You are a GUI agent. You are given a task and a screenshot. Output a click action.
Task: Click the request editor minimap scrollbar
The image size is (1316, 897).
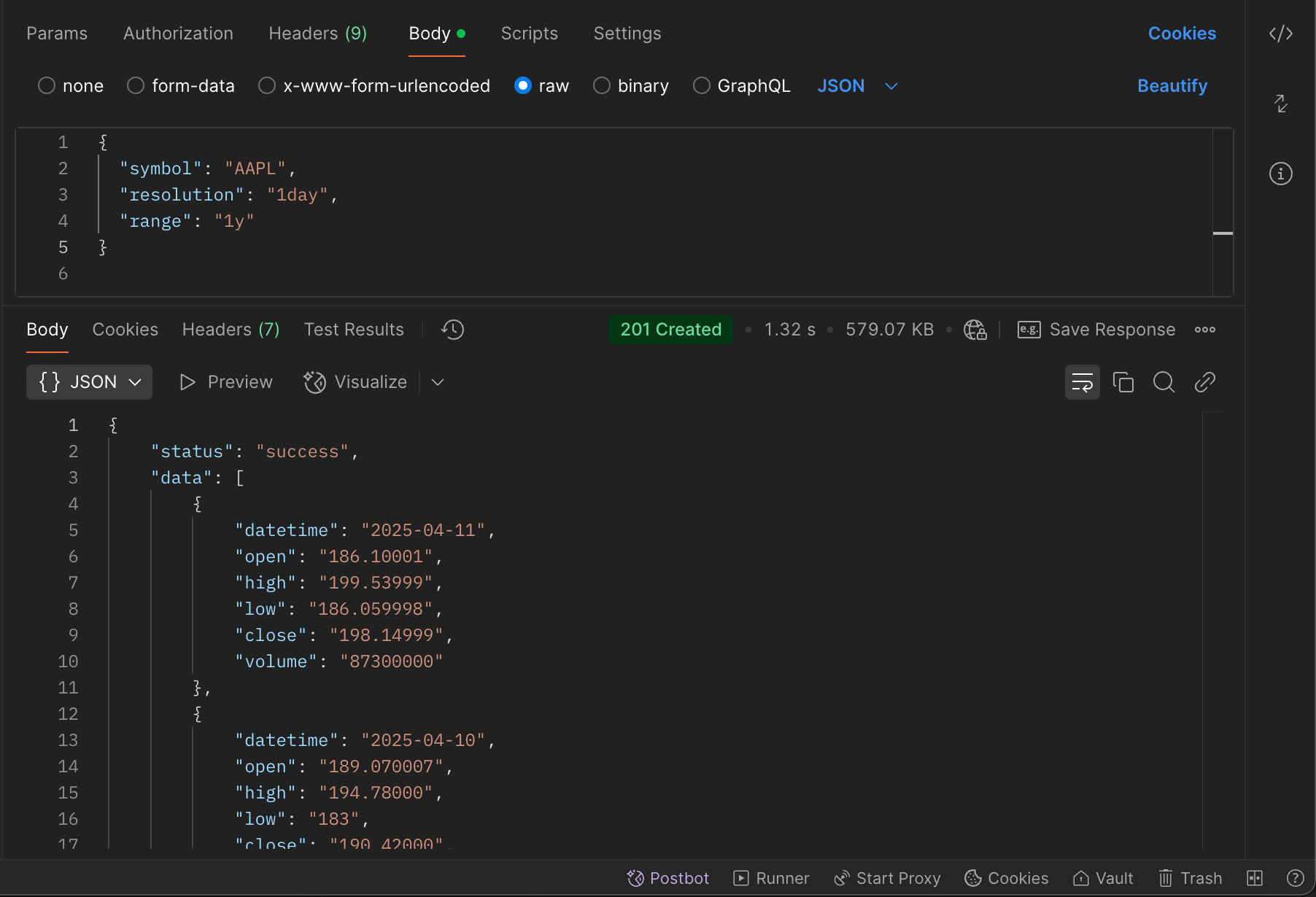(x=1223, y=212)
